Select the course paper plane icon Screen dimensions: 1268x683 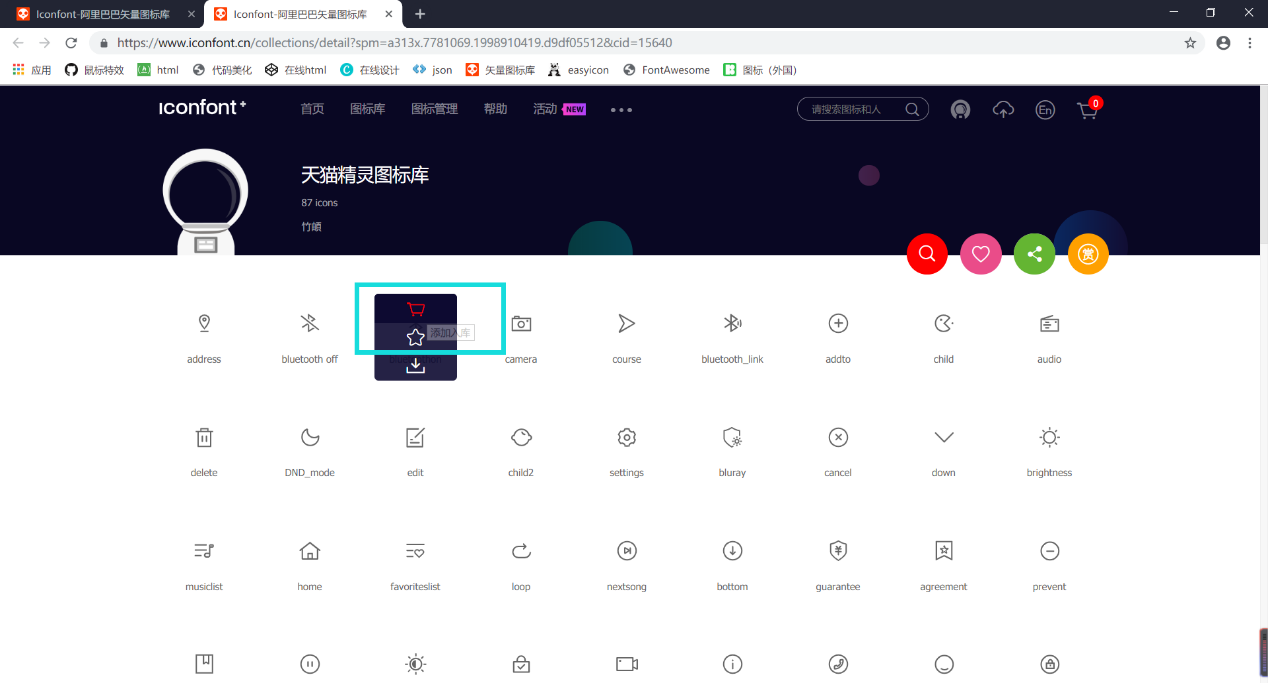(627, 323)
